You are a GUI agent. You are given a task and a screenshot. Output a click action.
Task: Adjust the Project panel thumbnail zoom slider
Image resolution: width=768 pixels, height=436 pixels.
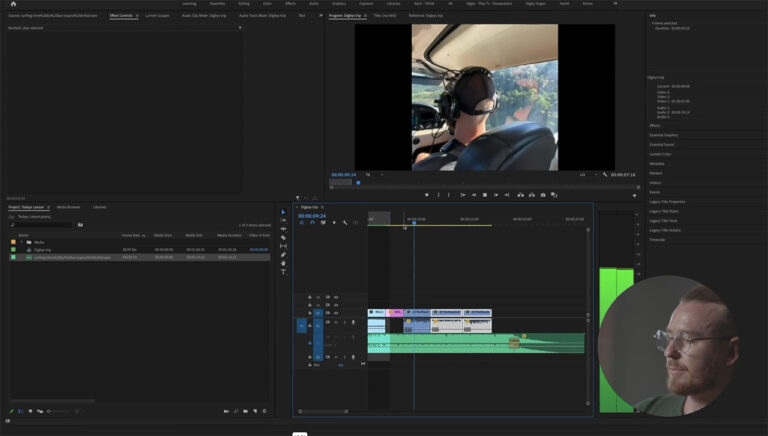point(59,411)
